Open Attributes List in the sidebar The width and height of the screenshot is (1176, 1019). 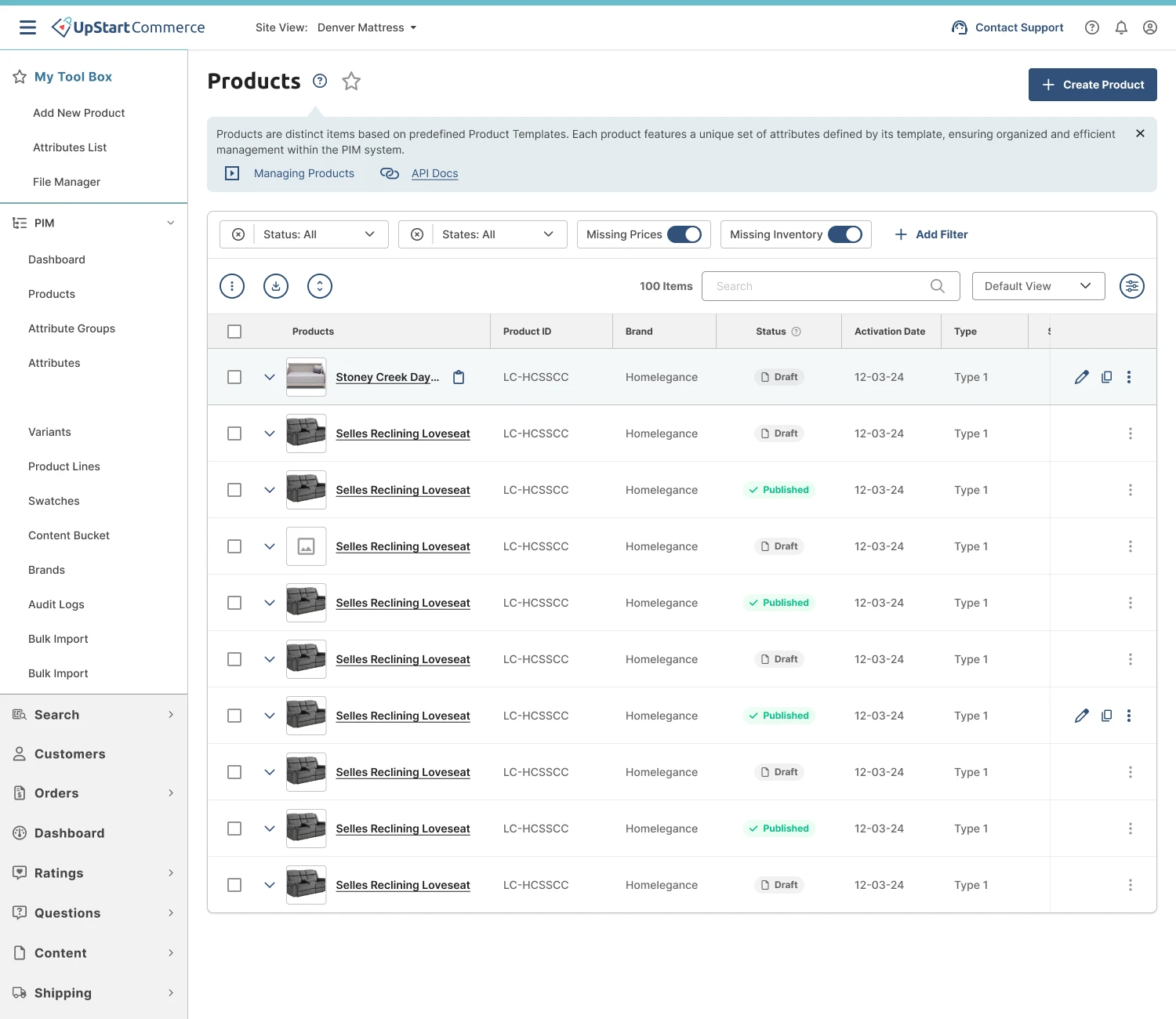tap(70, 147)
